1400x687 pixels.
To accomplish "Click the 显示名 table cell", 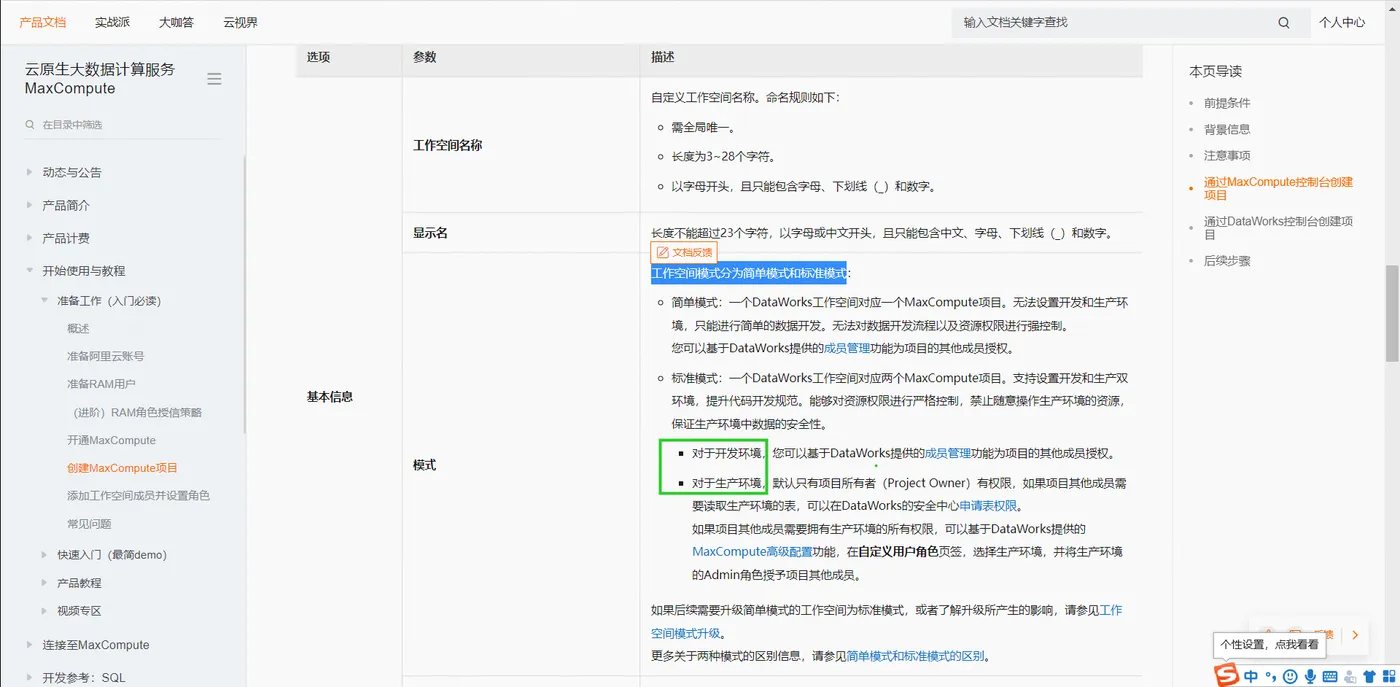I will tap(520, 232).
